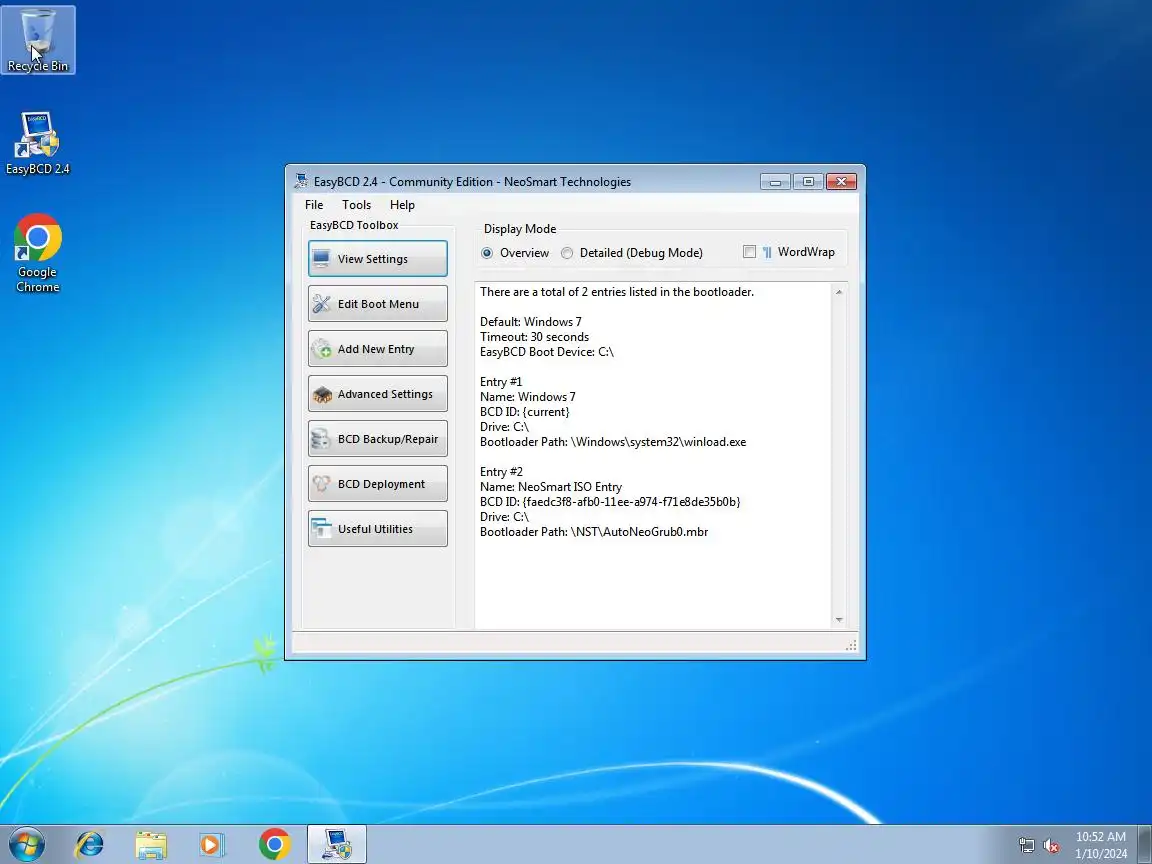Open the View Settings toolbox page
The image size is (1152, 864).
pos(378,259)
